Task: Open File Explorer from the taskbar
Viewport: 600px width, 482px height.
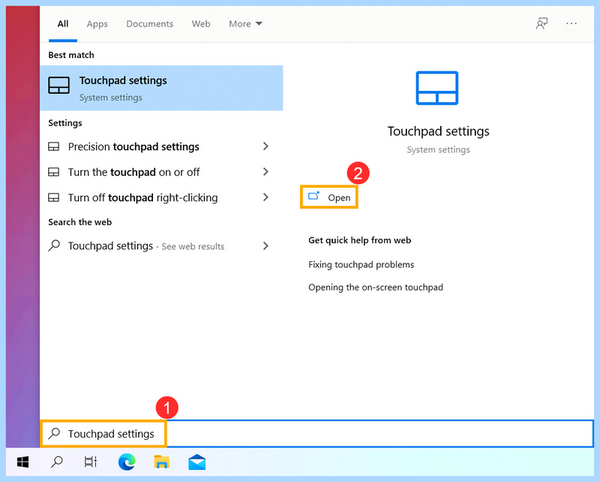Action: (x=162, y=462)
